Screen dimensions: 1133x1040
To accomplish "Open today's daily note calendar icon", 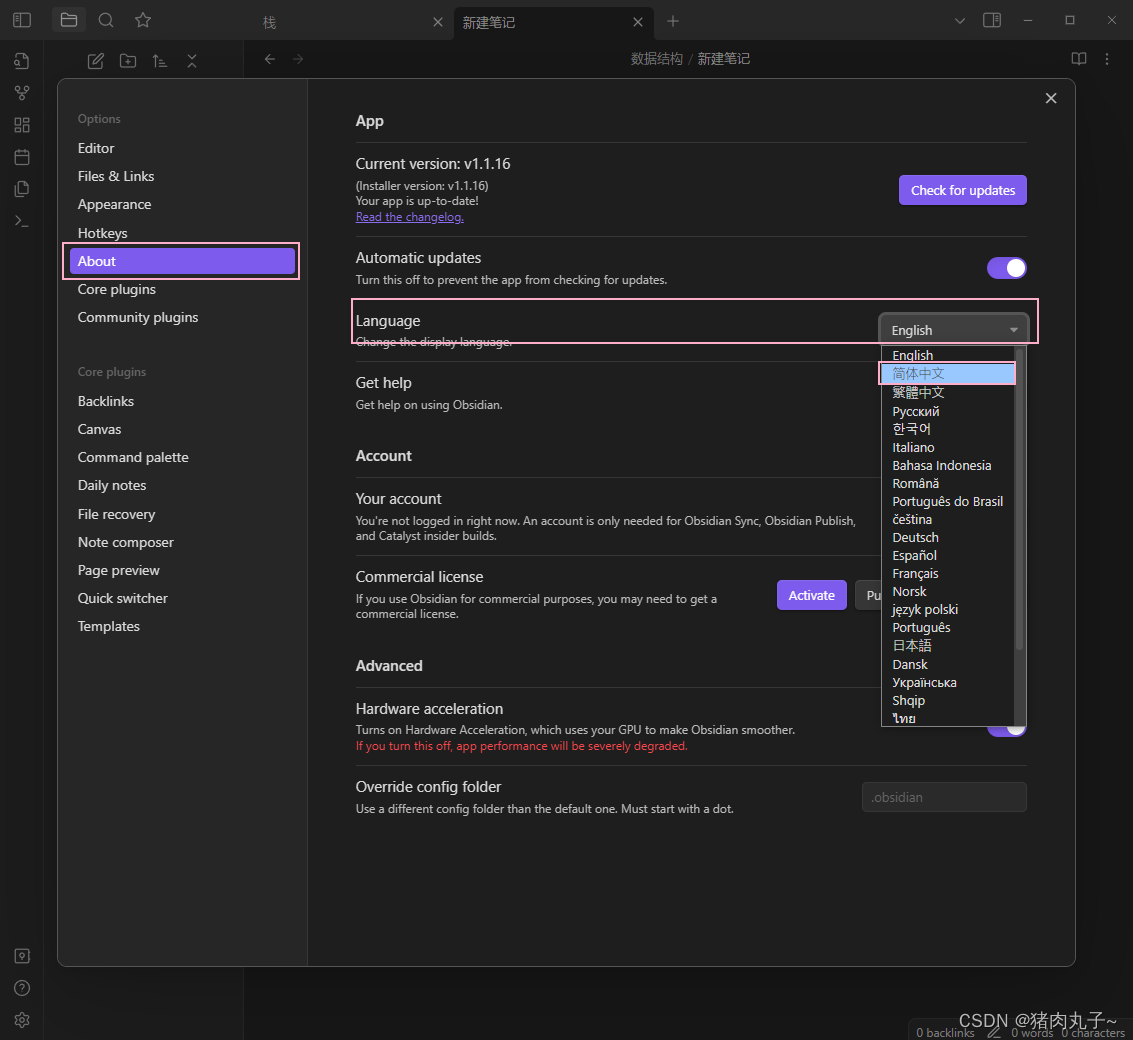I will point(22,157).
